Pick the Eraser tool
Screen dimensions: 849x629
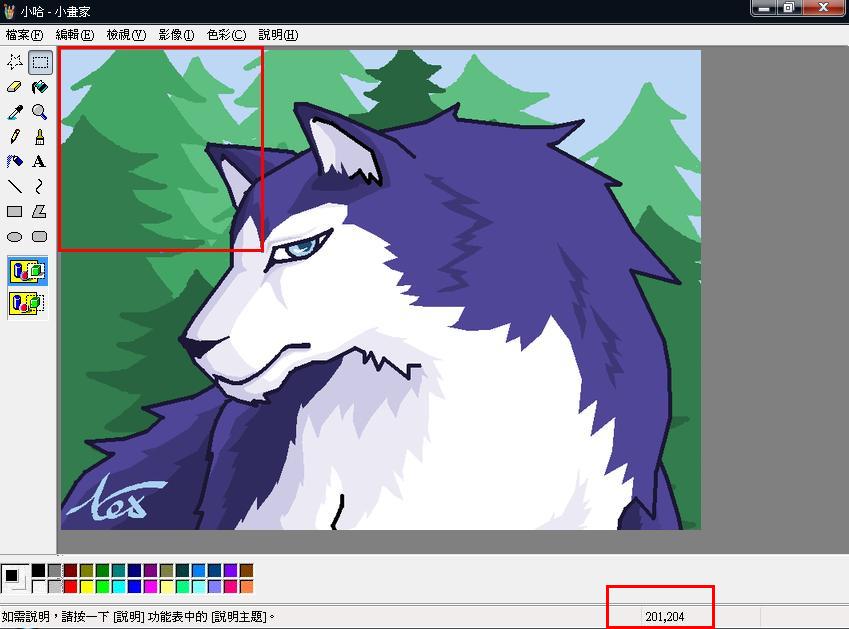pos(15,87)
